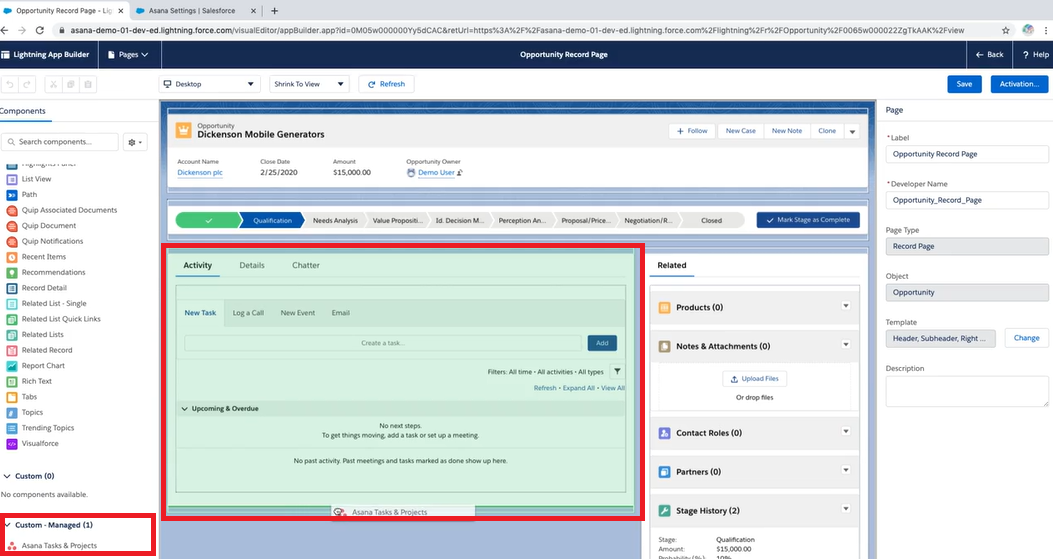The height and width of the screenshot is (559, 1053).
Task: Click the Quip Notifications component icon
Action: pyautogui.click(x=11, y=241)
